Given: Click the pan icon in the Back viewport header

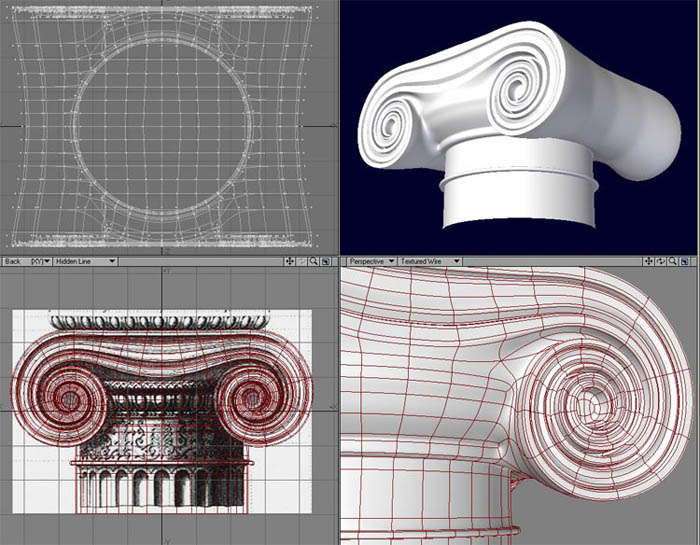Looking at the screenshot, I should pos(290,261).
